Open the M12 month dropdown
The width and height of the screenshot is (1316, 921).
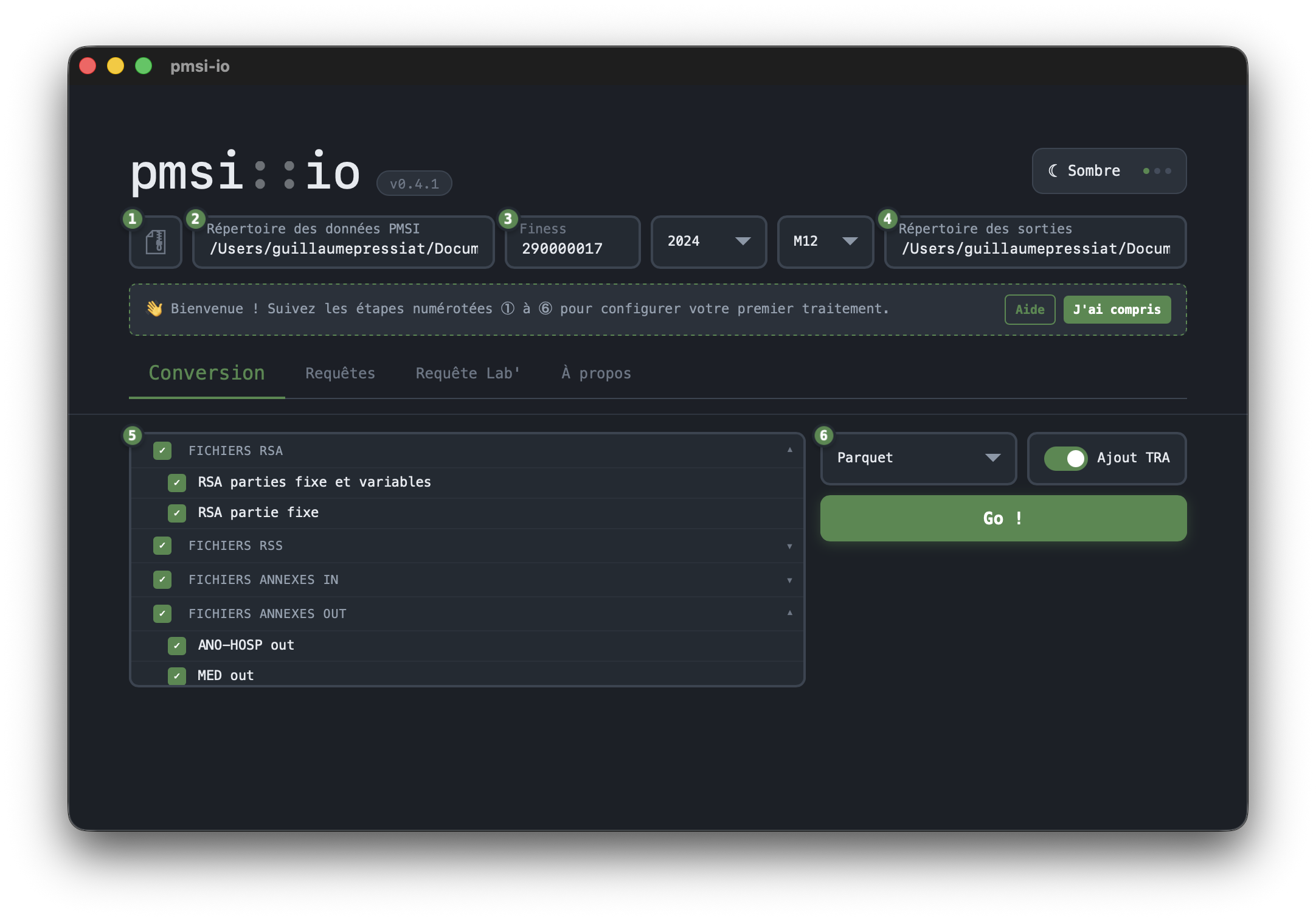click(x=825, y=242)
